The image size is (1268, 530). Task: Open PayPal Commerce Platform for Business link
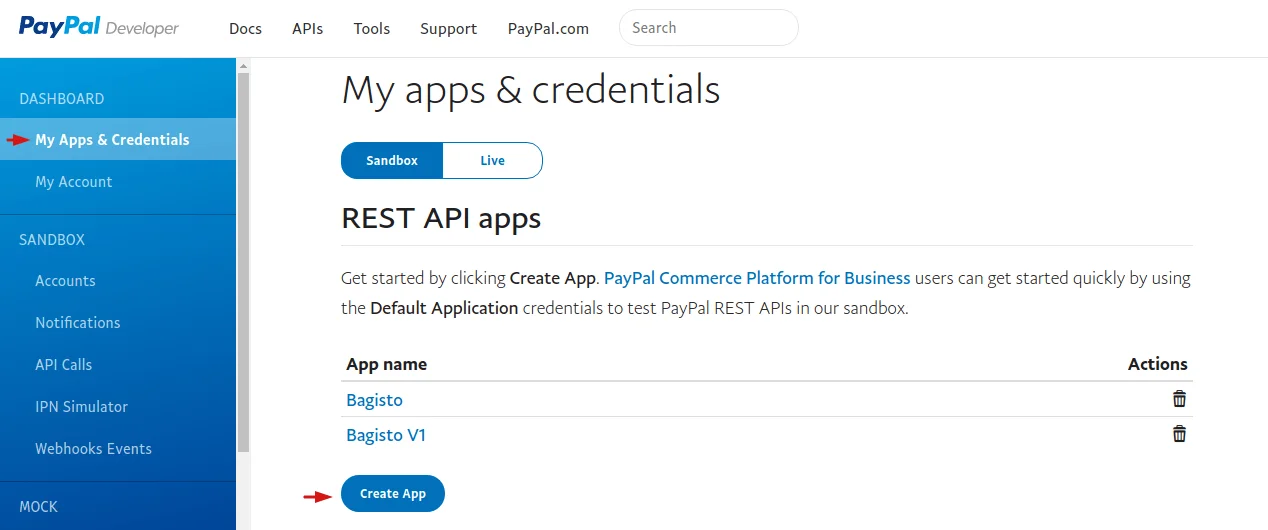pos(757,278)
